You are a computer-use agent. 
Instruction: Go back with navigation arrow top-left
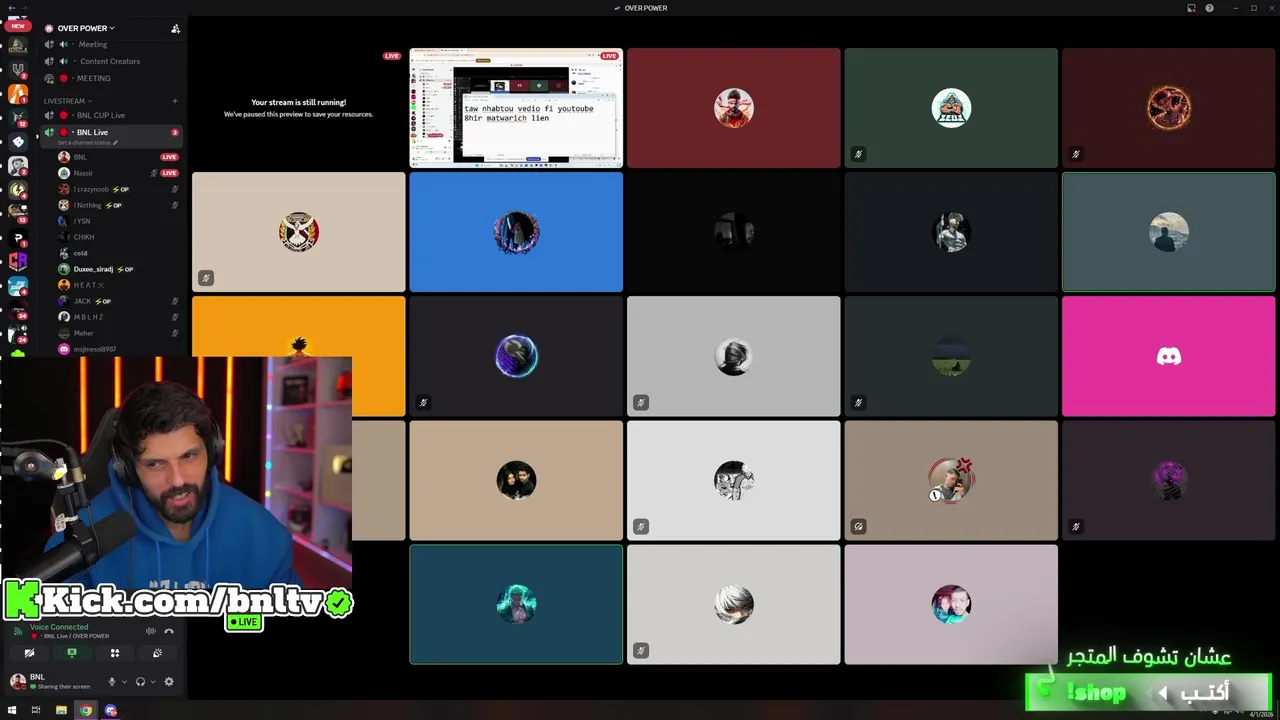pos(10,8)
